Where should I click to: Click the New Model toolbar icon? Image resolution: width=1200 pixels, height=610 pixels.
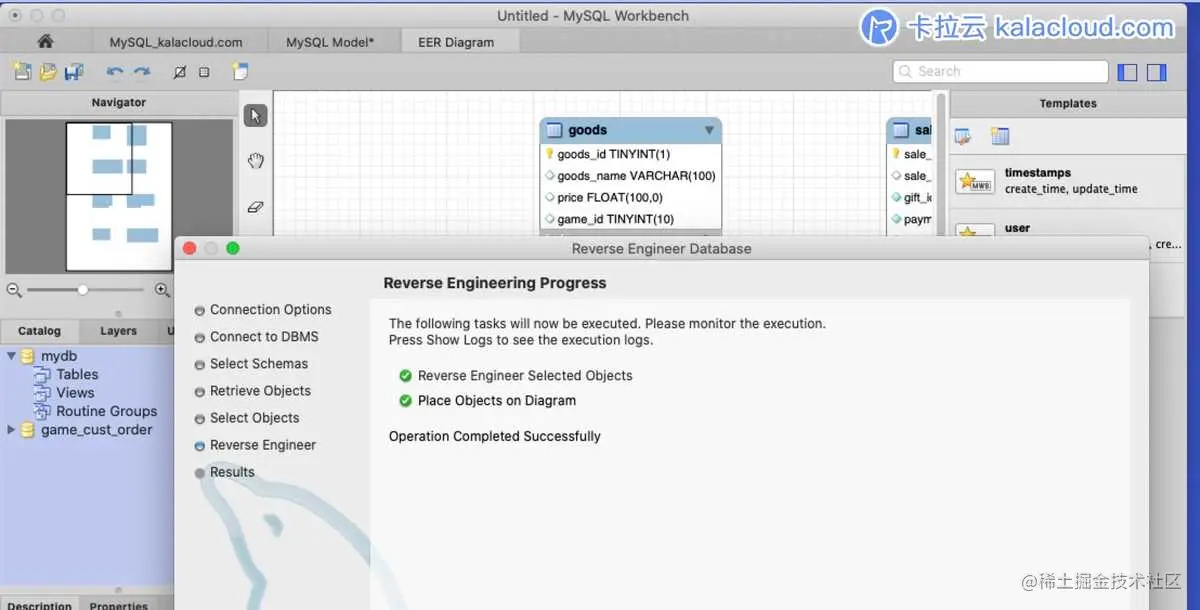(21, 72)
